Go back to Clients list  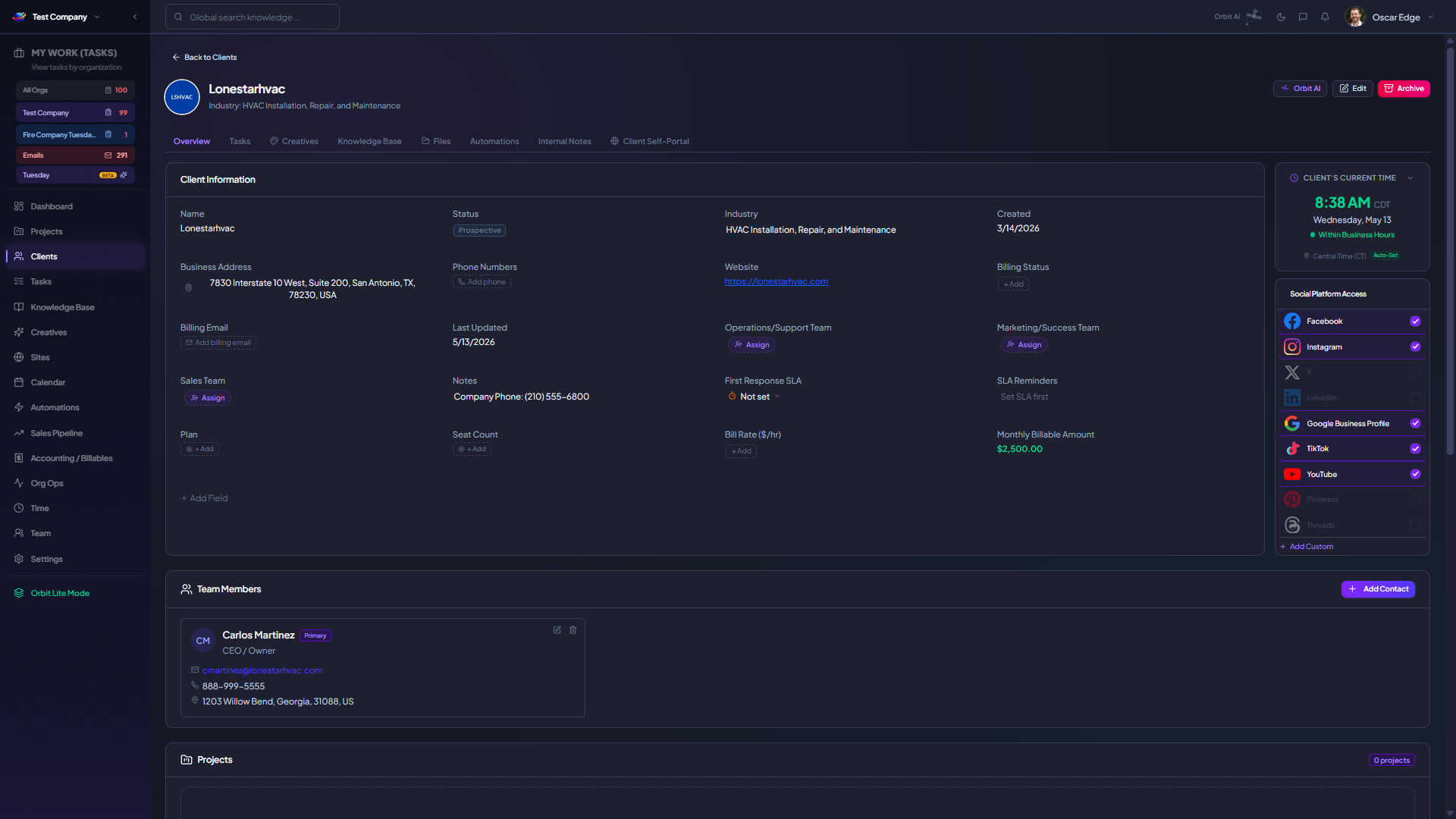204,58
